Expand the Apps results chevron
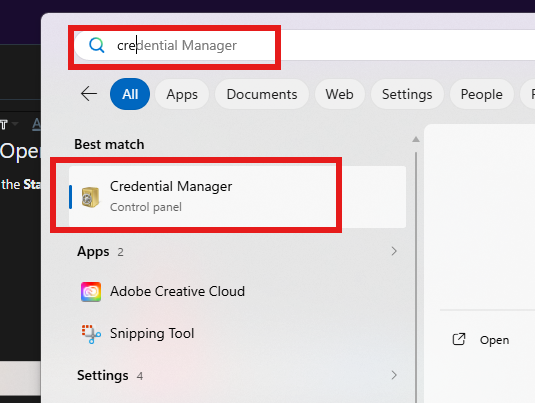Viewport: 535px width, 403px height. click(x=394, y=251)
